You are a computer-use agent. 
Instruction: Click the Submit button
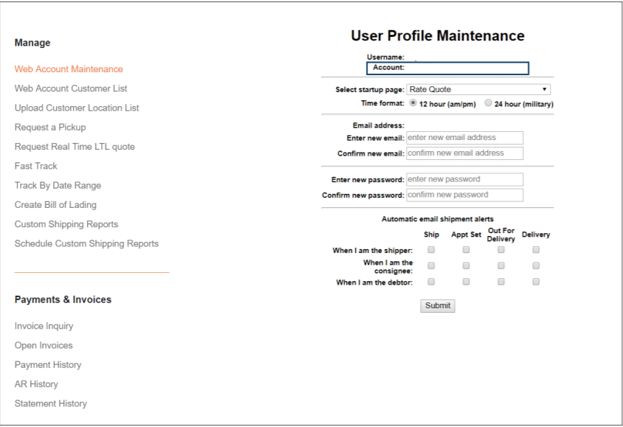coord(437,305)
